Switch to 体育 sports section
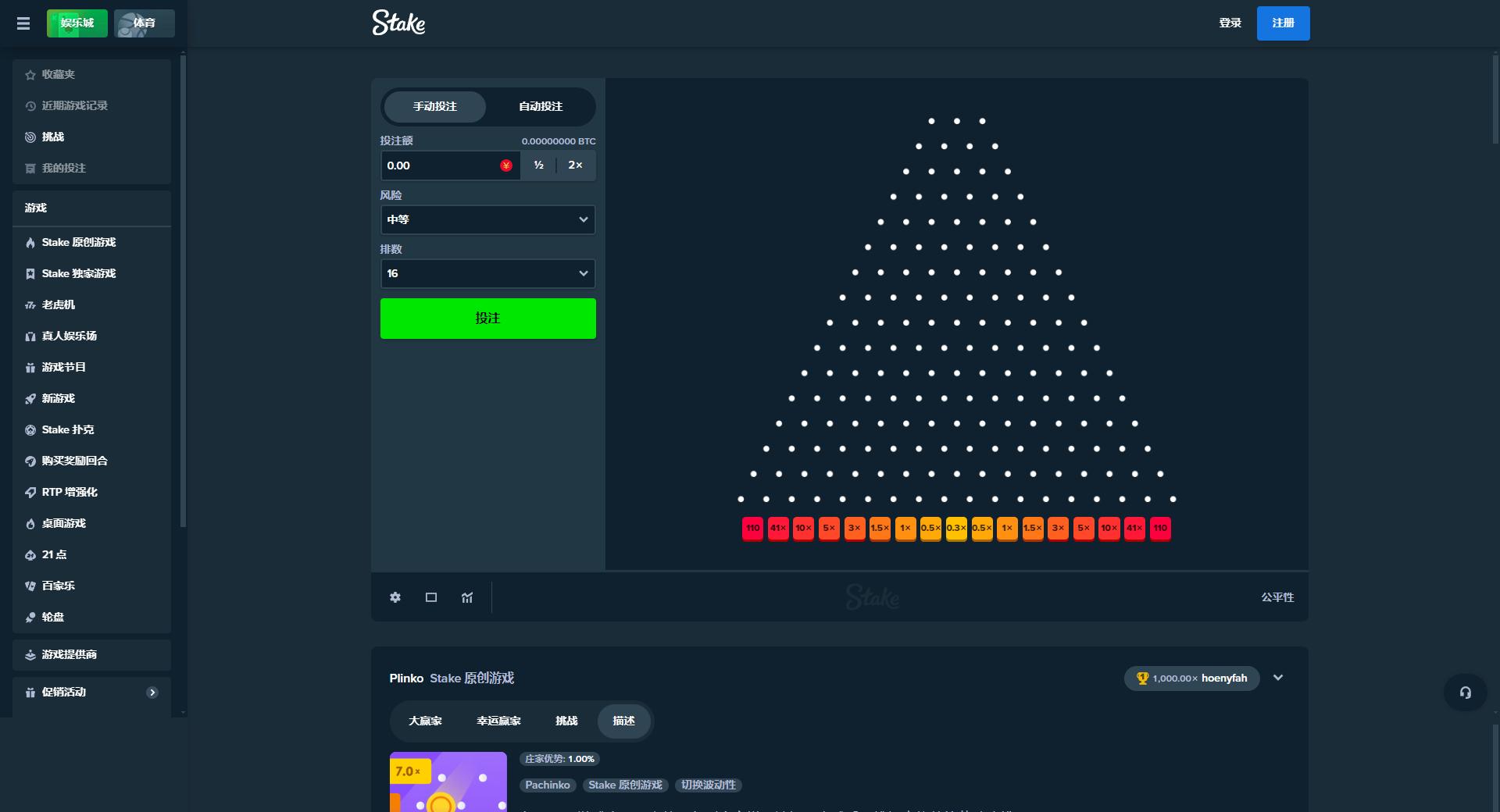Screen dimensions: 1500x812 point(145,23)
